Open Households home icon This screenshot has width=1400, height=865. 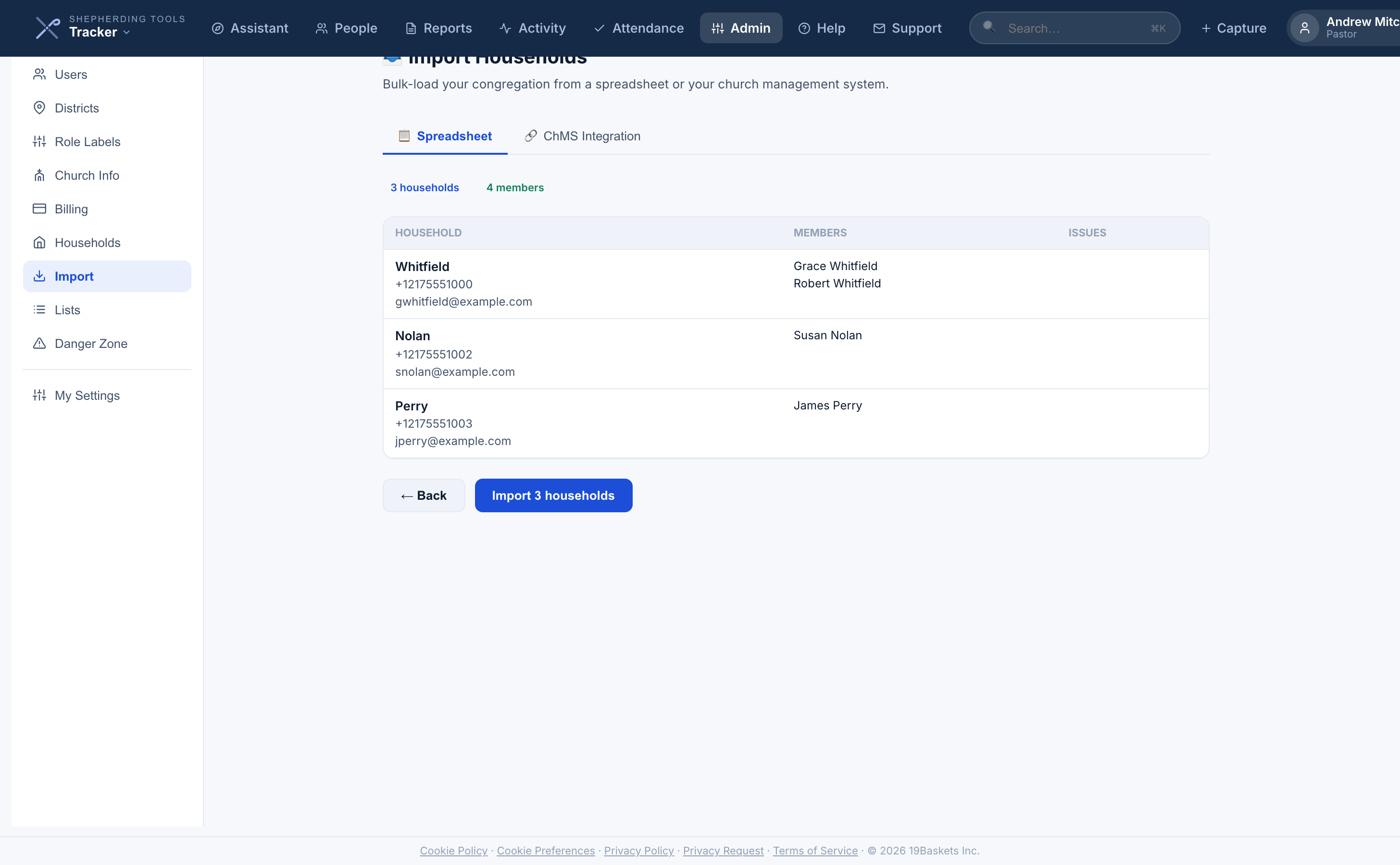pos(39,243)
